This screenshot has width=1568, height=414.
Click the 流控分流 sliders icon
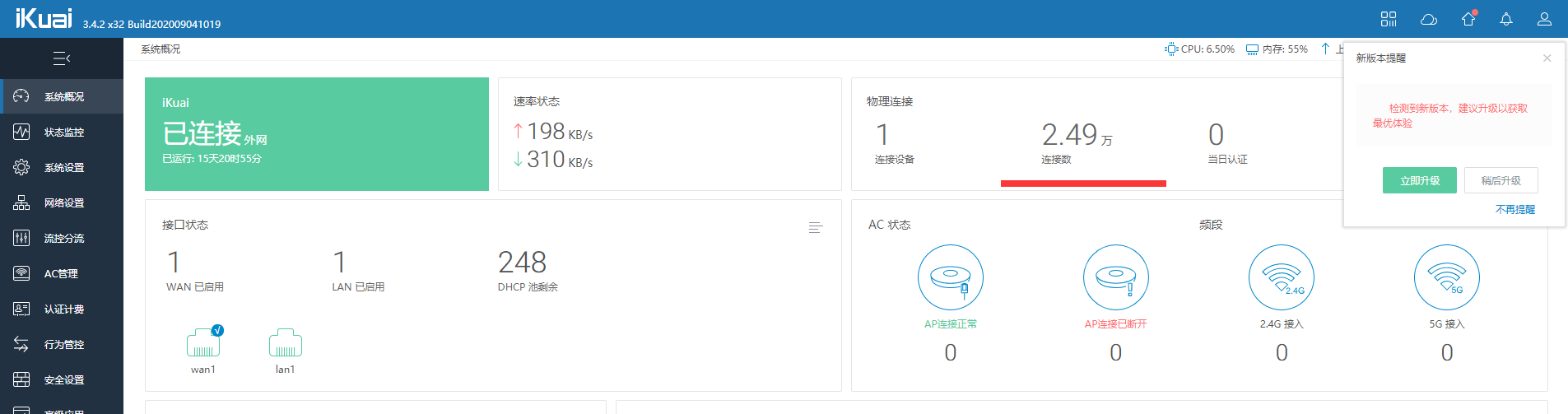pyautogui.click(x=21, y=238)
